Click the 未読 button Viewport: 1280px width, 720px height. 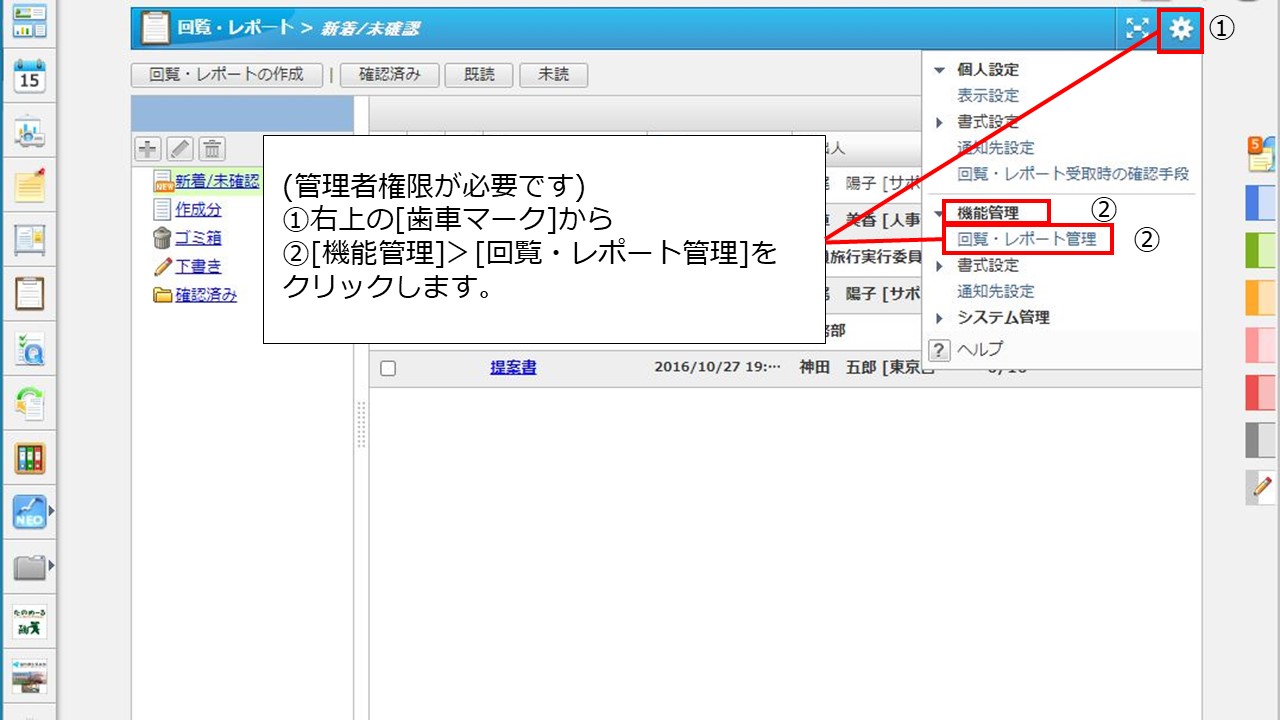pyautogui.click(x=553, y=75)
